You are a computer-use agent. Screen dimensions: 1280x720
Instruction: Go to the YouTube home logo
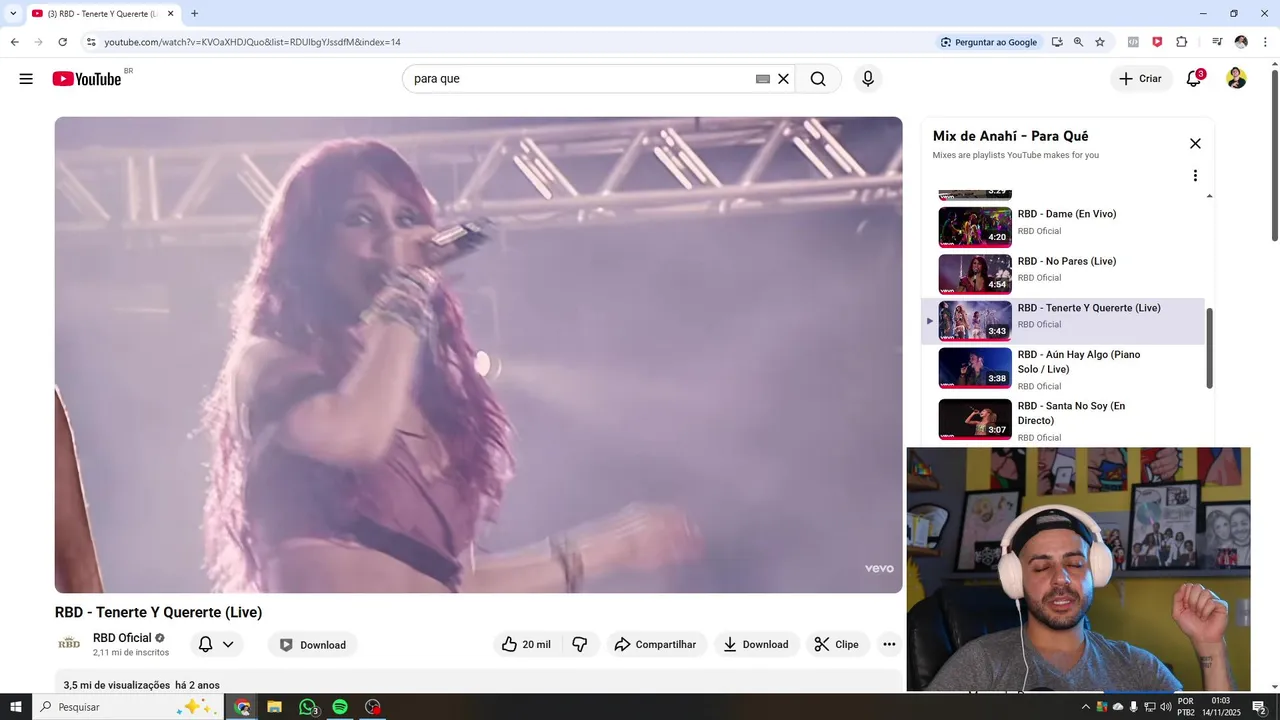point(87,79)
